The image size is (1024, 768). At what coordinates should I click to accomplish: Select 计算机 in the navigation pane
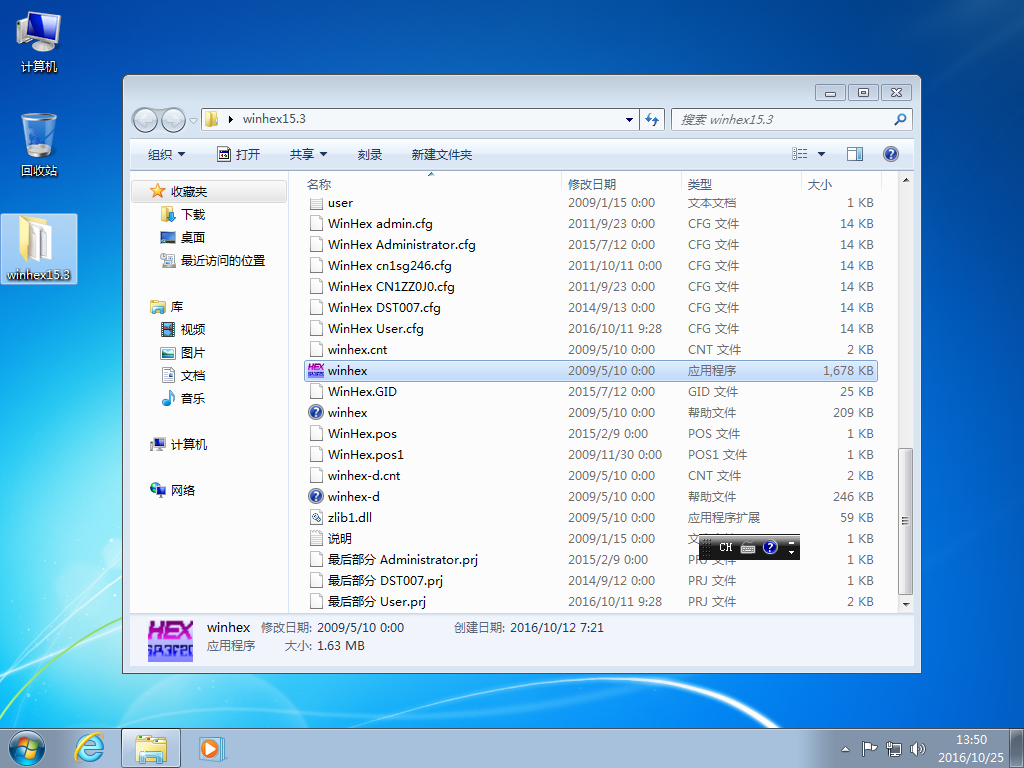(189, 444)
